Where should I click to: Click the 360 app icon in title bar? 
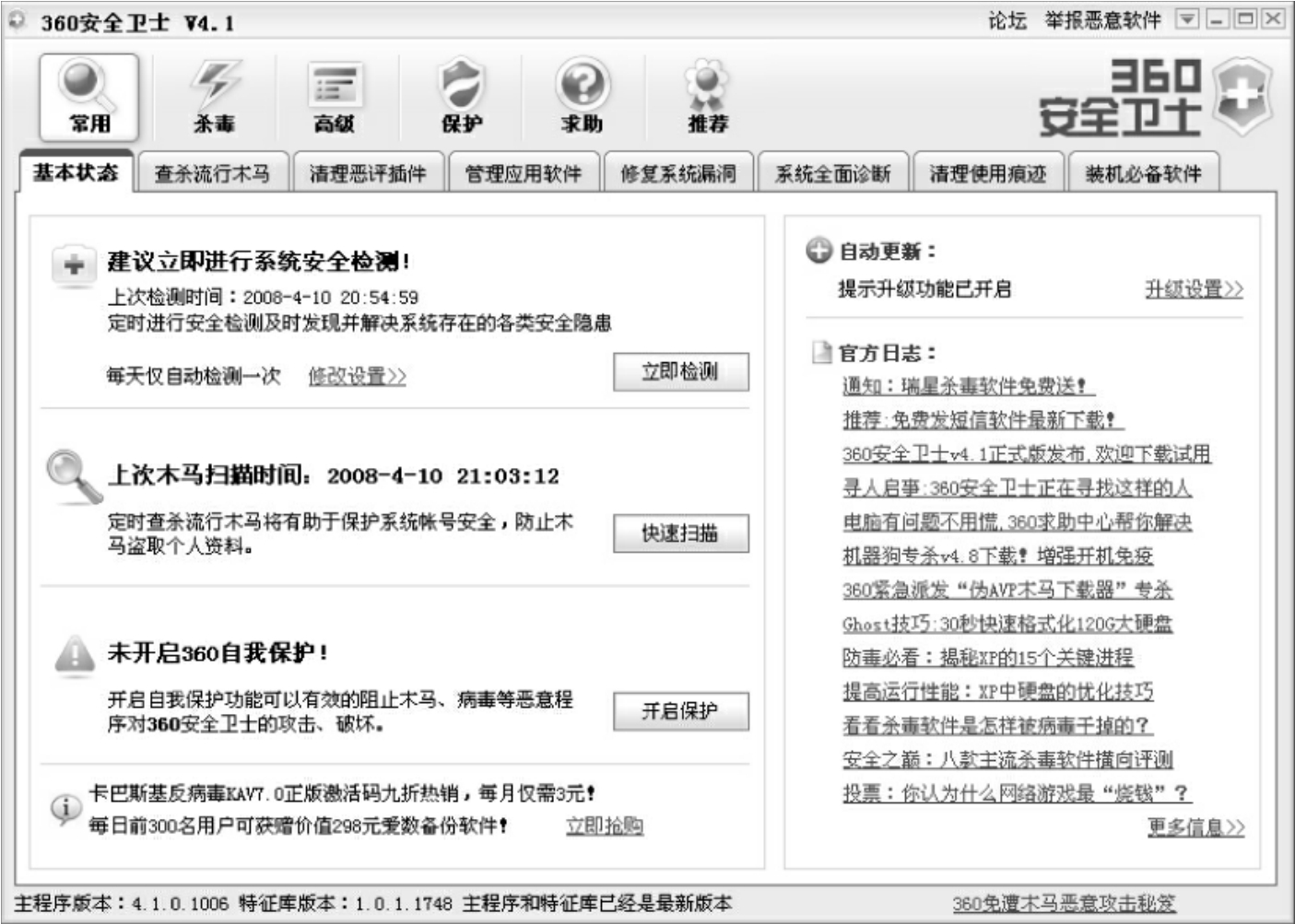tap(18, 20)
